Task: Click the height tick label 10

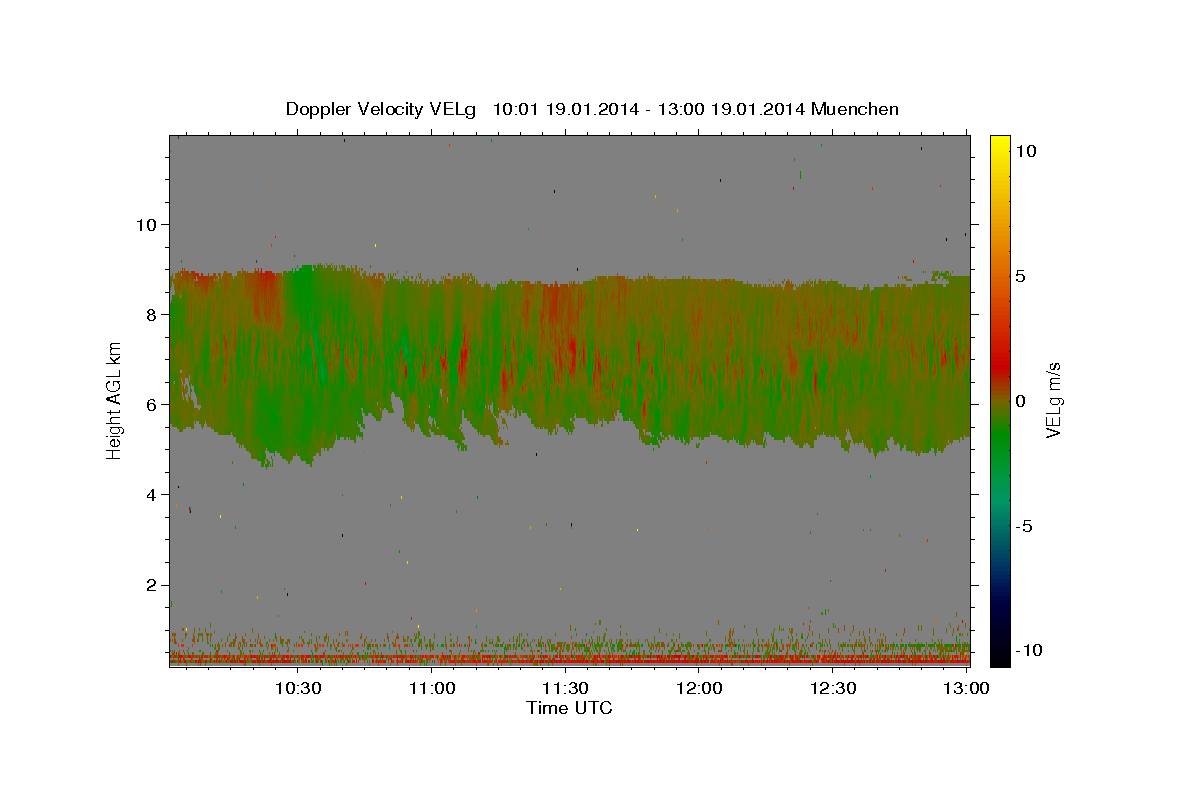Action: [148, 224]
